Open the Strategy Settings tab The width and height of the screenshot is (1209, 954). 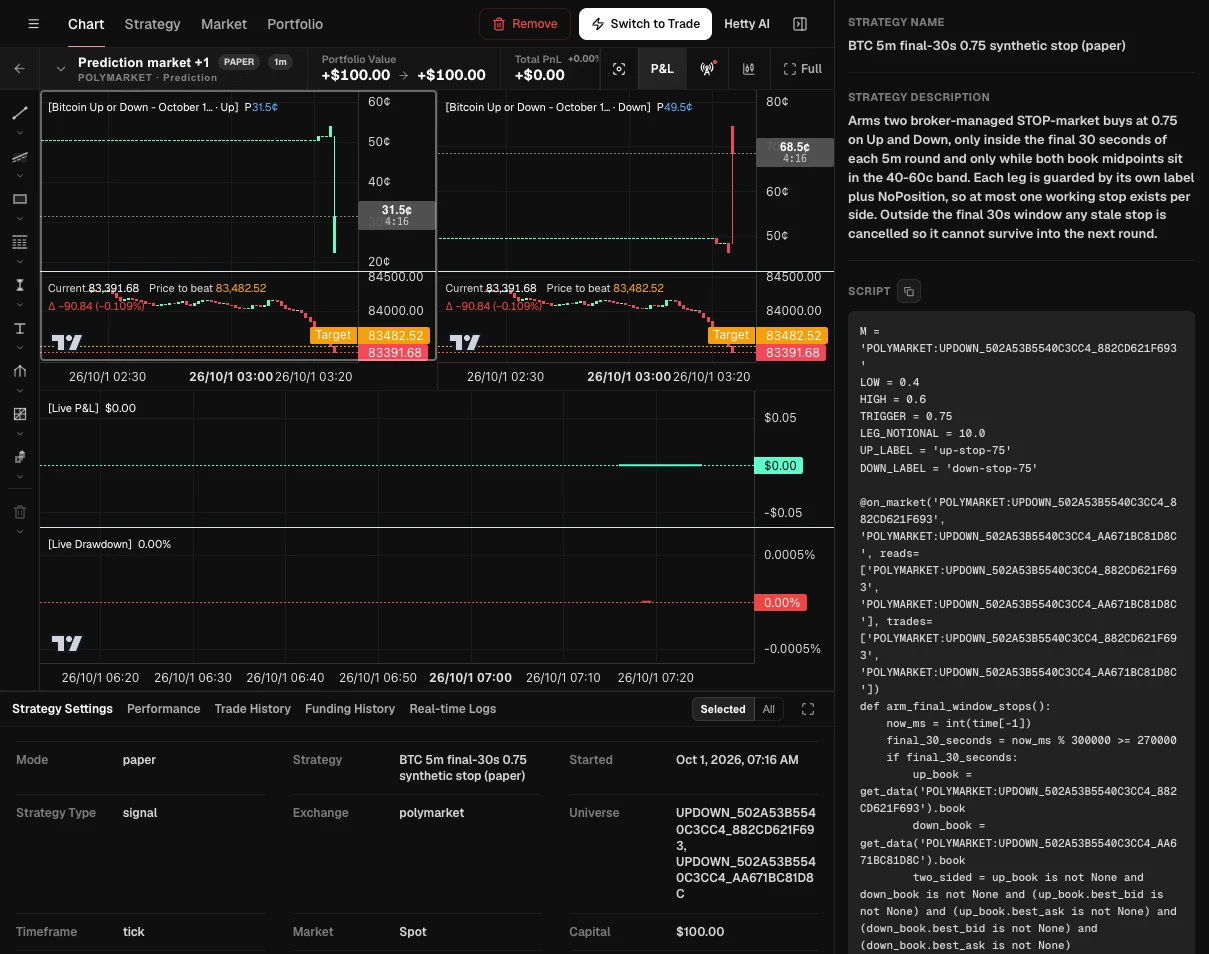pos(62,709)
